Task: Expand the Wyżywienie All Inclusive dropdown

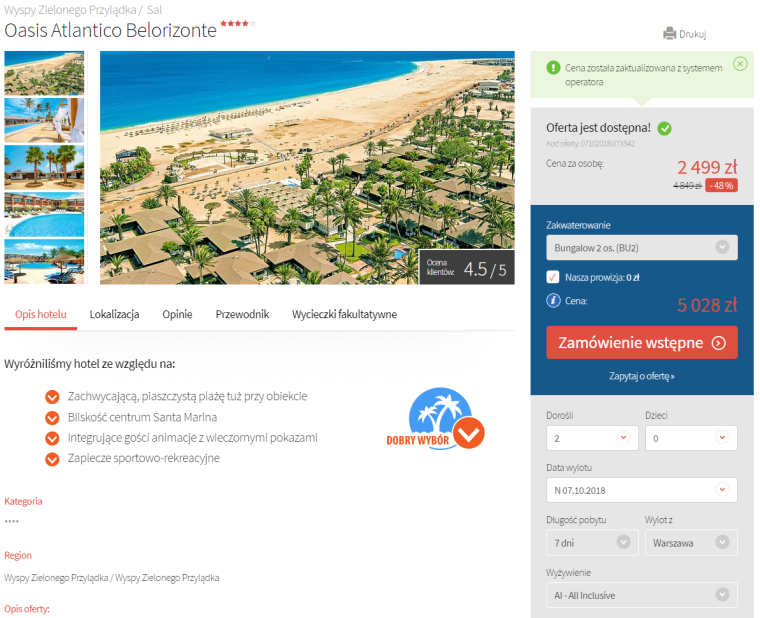Action: [x=641, y=595]
